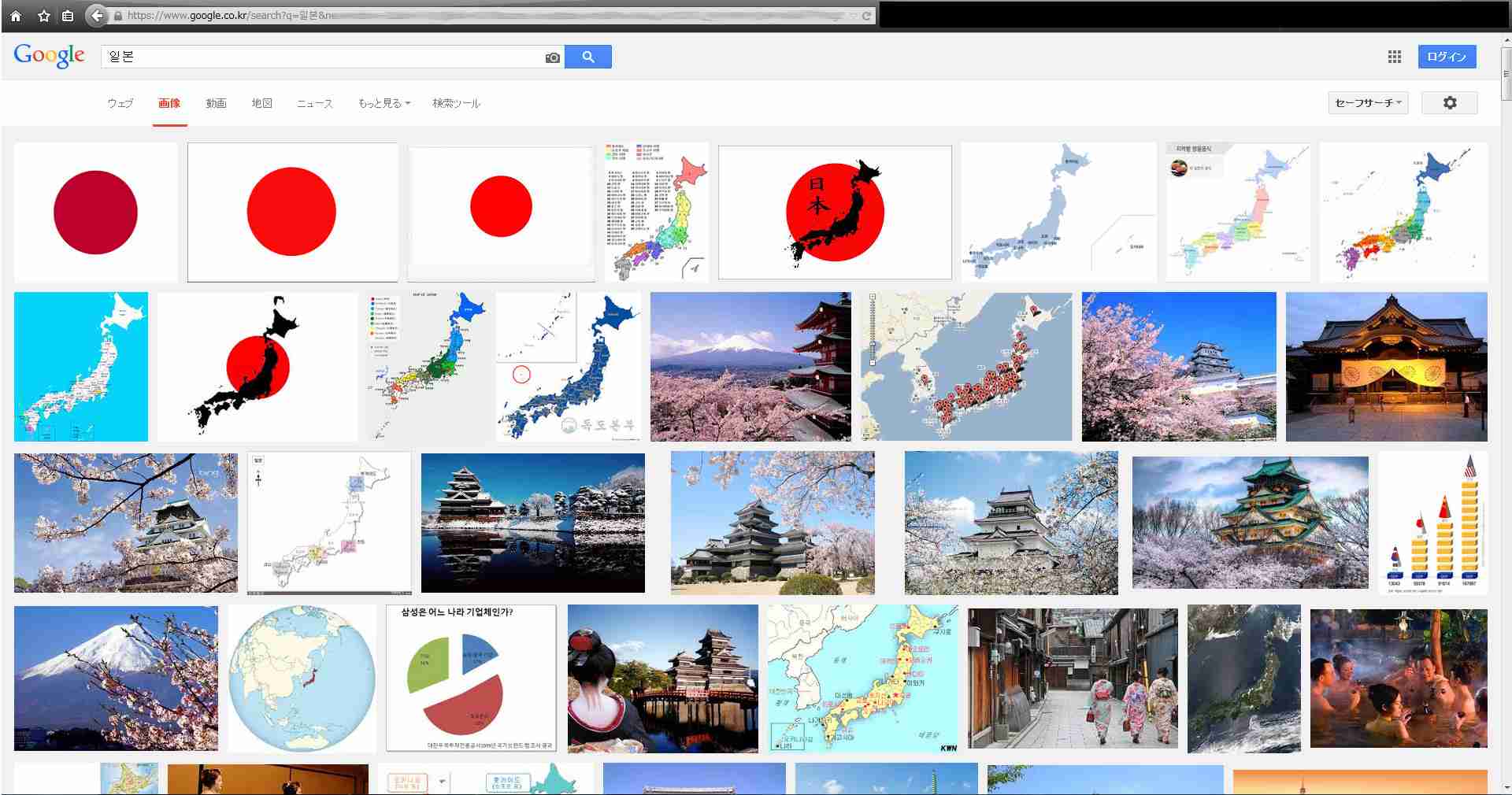Open the ニュース tab
1512x795 pixels.
315,103
